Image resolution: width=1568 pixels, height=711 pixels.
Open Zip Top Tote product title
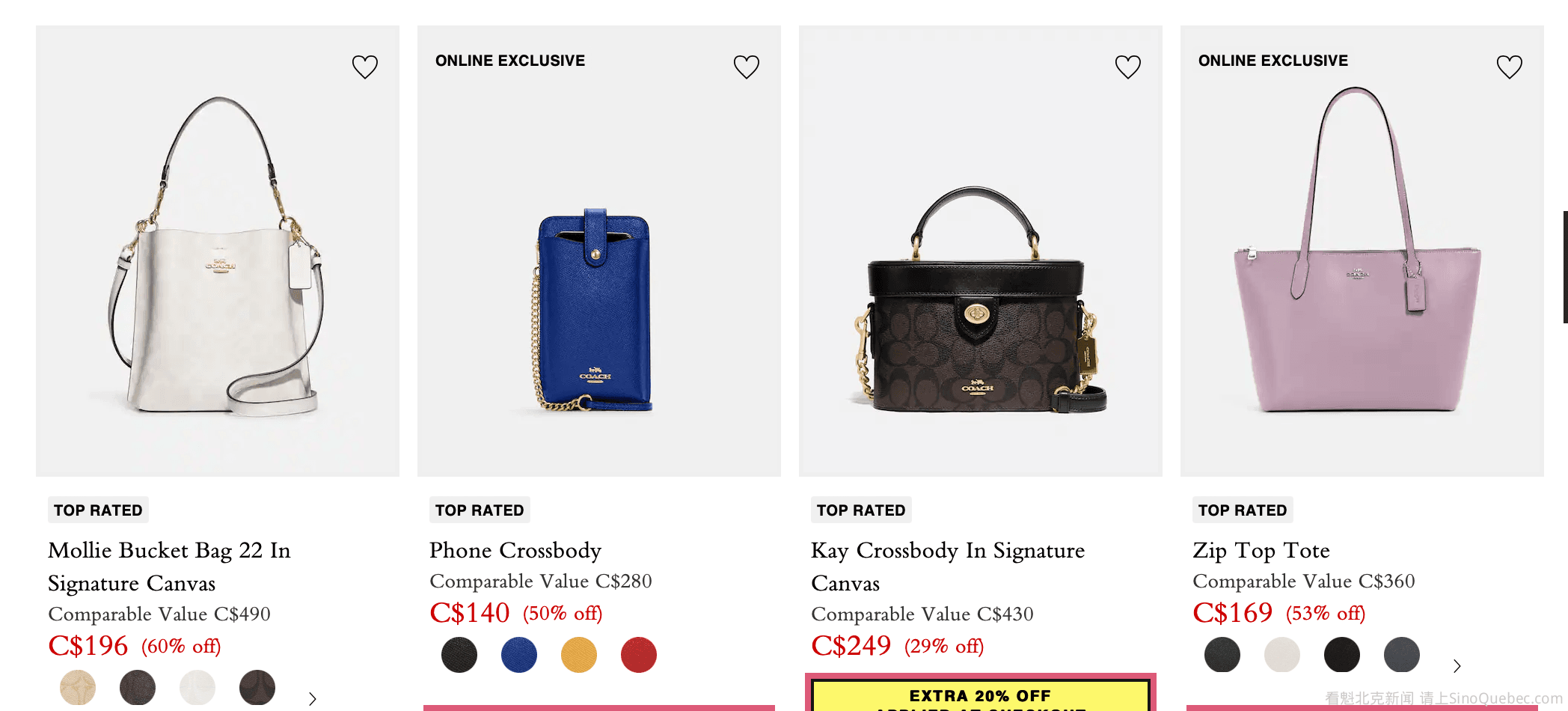(x=1261, y=550)
